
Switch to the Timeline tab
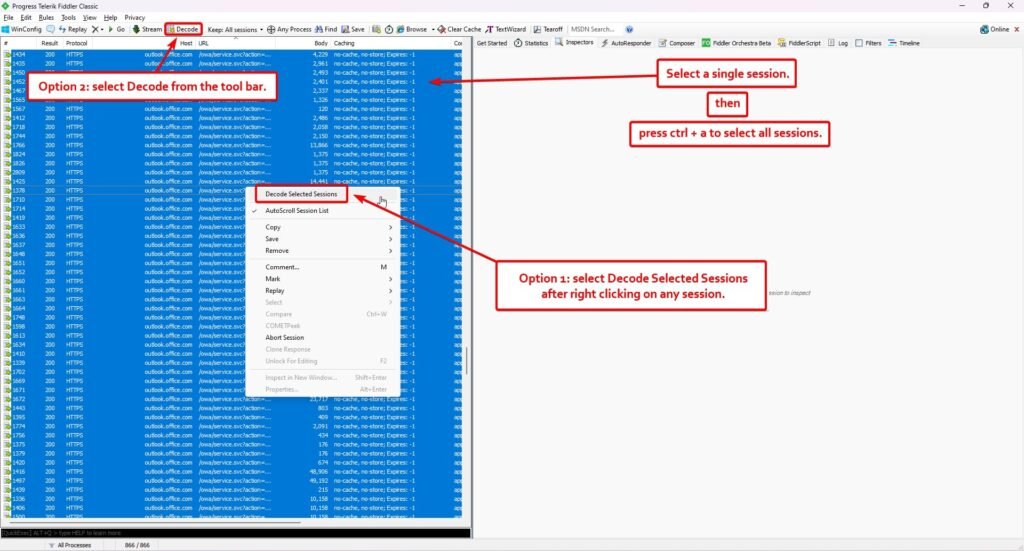pyautogui.click(x=904, y=43)
